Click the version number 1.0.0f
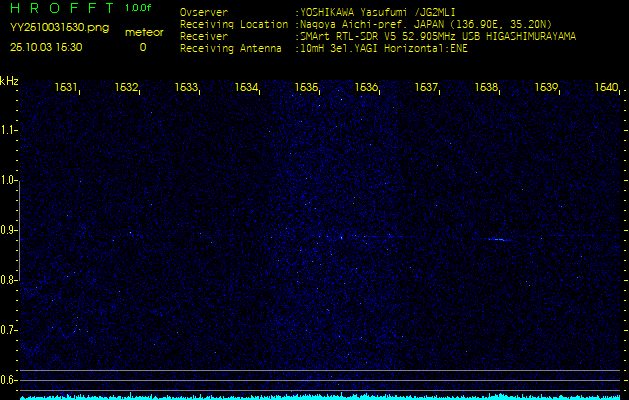The height and width of the screenshot is (400, 629). [x=138, y=8]
